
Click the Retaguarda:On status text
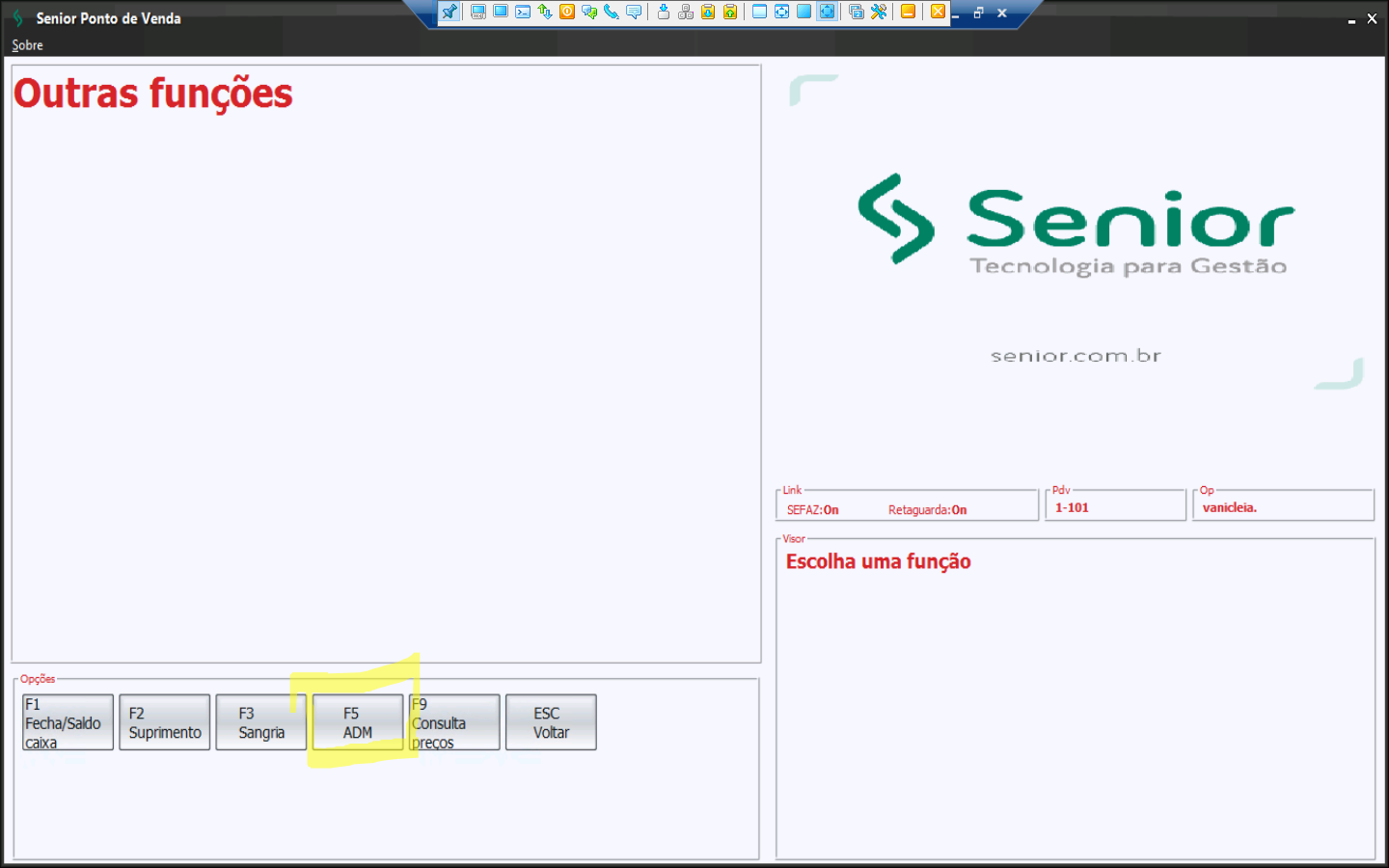[927, 510]
